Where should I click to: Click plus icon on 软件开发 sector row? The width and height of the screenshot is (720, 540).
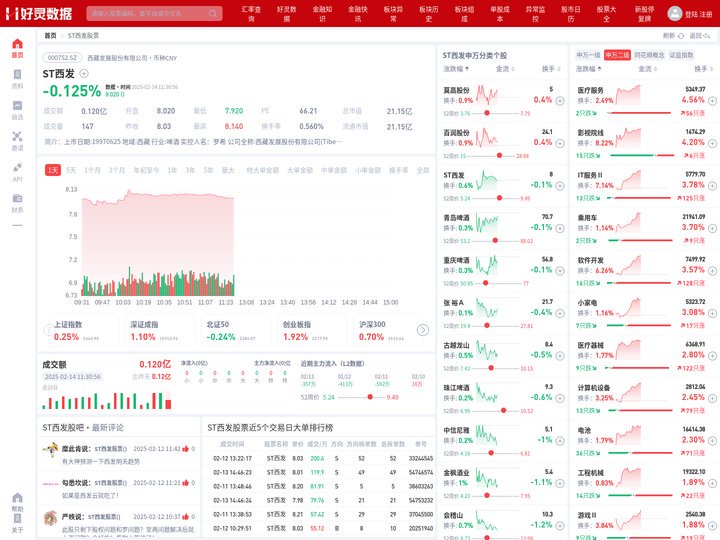712,271
